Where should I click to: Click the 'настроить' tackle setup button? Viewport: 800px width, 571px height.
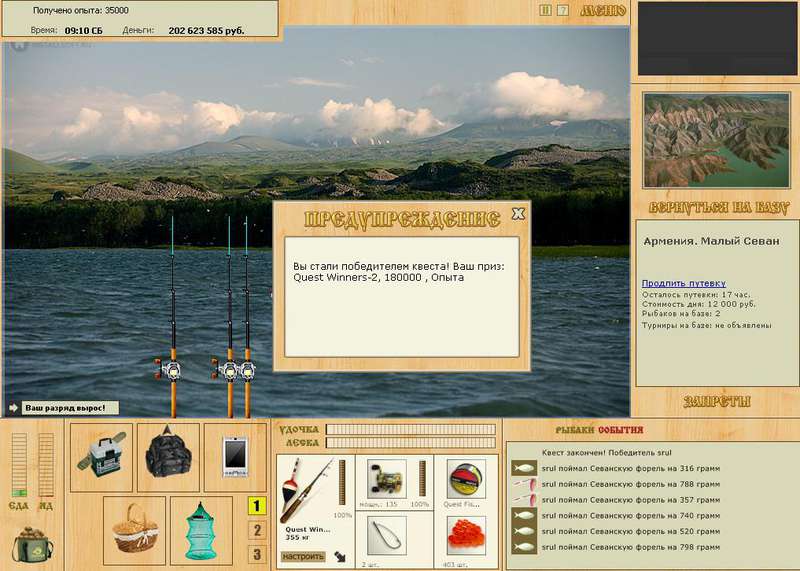[303, 556]
